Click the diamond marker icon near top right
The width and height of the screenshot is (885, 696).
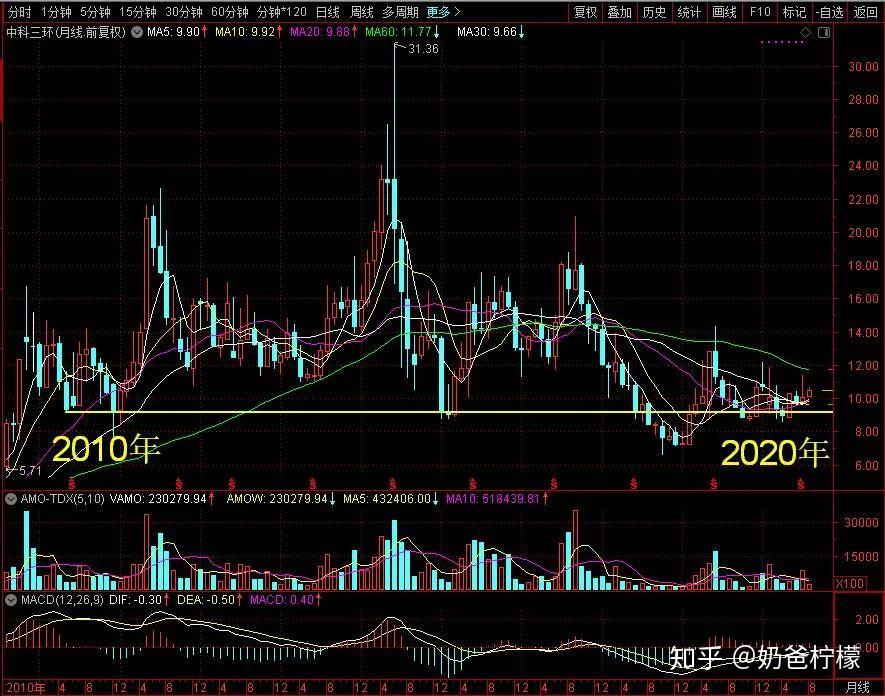805,32
